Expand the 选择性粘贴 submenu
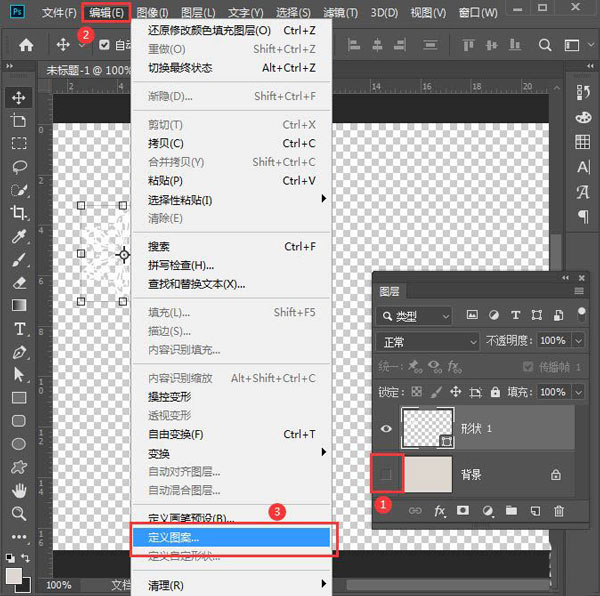This screenshot has height=596, width=600. point(231,199)
